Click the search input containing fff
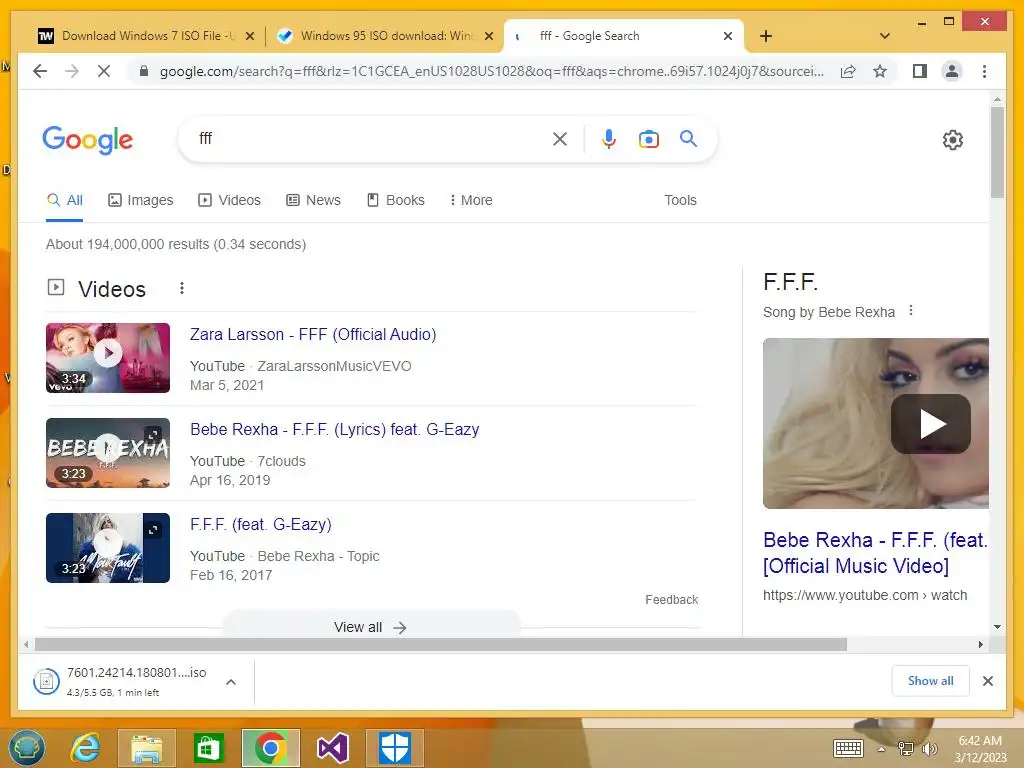The image size is (1024, 768). (x=372, y=138)
